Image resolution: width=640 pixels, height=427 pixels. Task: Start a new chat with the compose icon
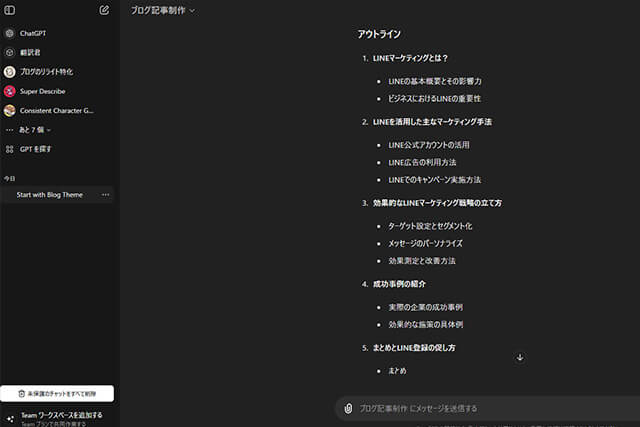click(105, 11)
